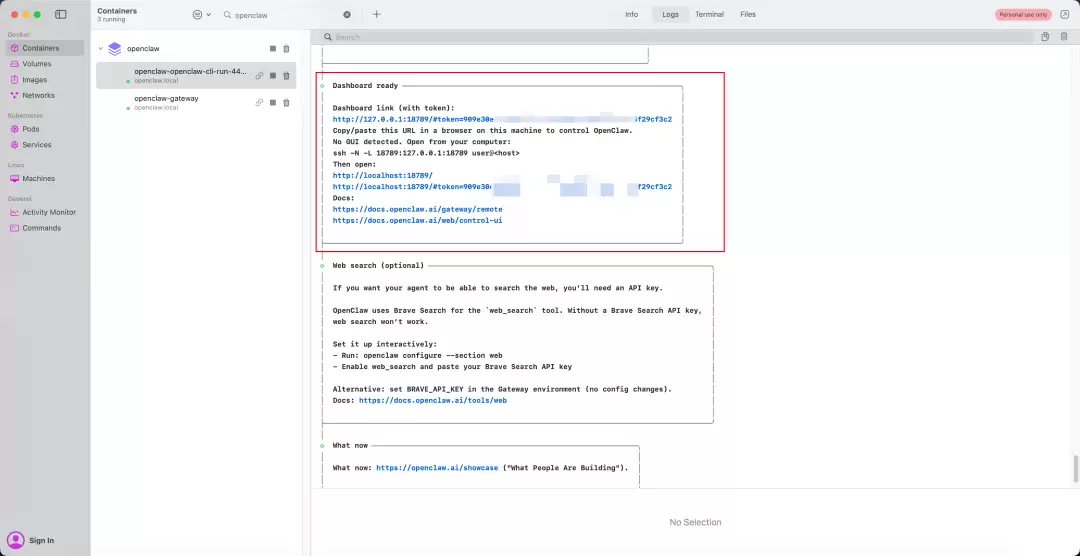This screenshot has width=1080, height=556.
Task: Clear the openclaw search text
Action: click(x=347, y=15)
